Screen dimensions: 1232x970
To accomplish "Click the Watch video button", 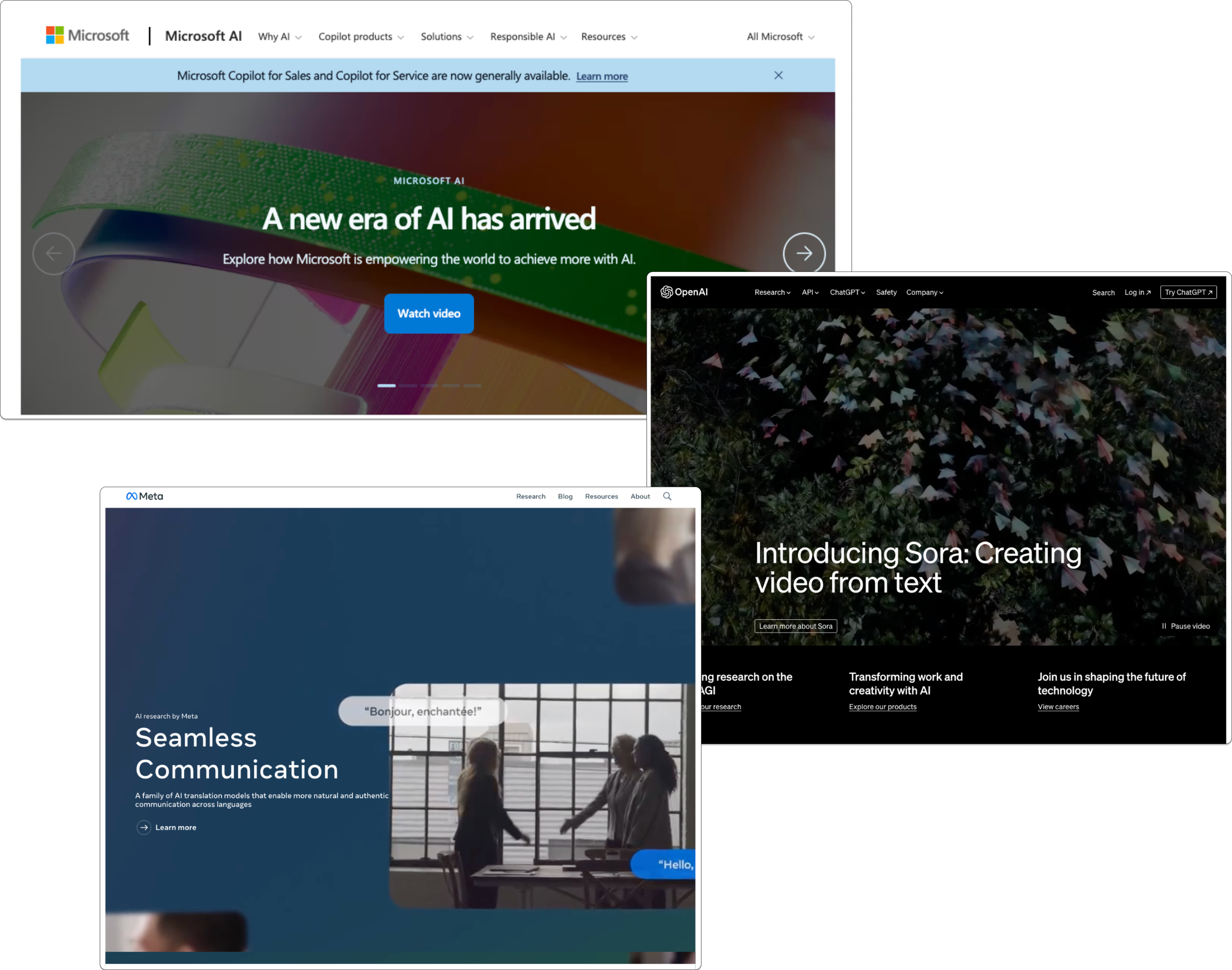I will pyautogui.click(x=428, y=313).
